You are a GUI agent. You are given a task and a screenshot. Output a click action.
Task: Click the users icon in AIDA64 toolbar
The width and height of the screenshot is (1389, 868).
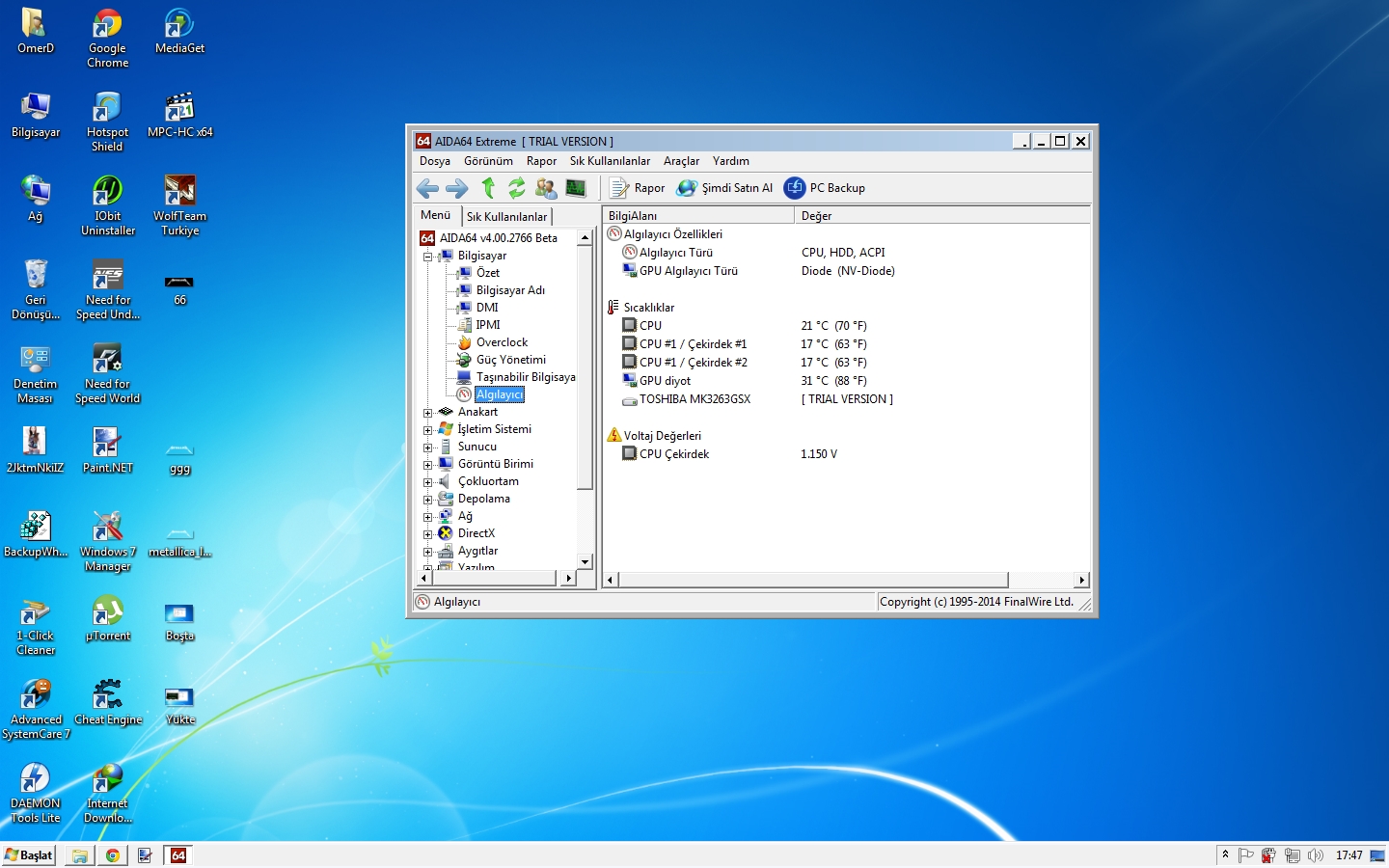tap(546, 188)
